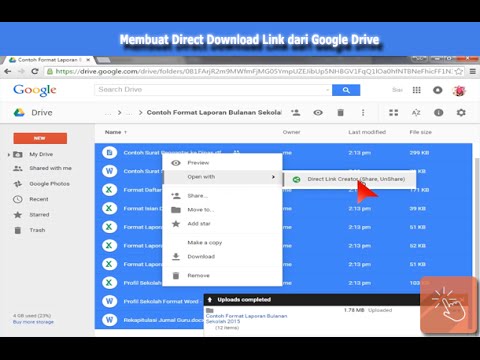Viewport: 480px width, 360px height.
Task: Click the Buy more storage link
Action: pyautogui.click(x=33, y=322)
